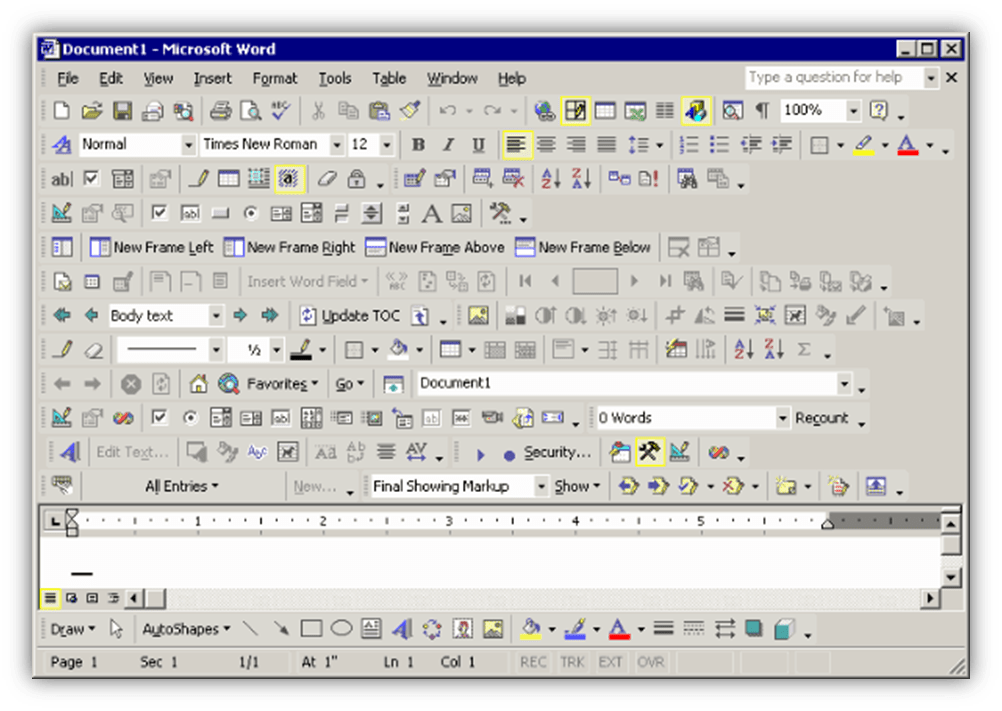The image size is (1002, 711).
Task: Select the Rectangle shape tool
Action: (311, 629)
